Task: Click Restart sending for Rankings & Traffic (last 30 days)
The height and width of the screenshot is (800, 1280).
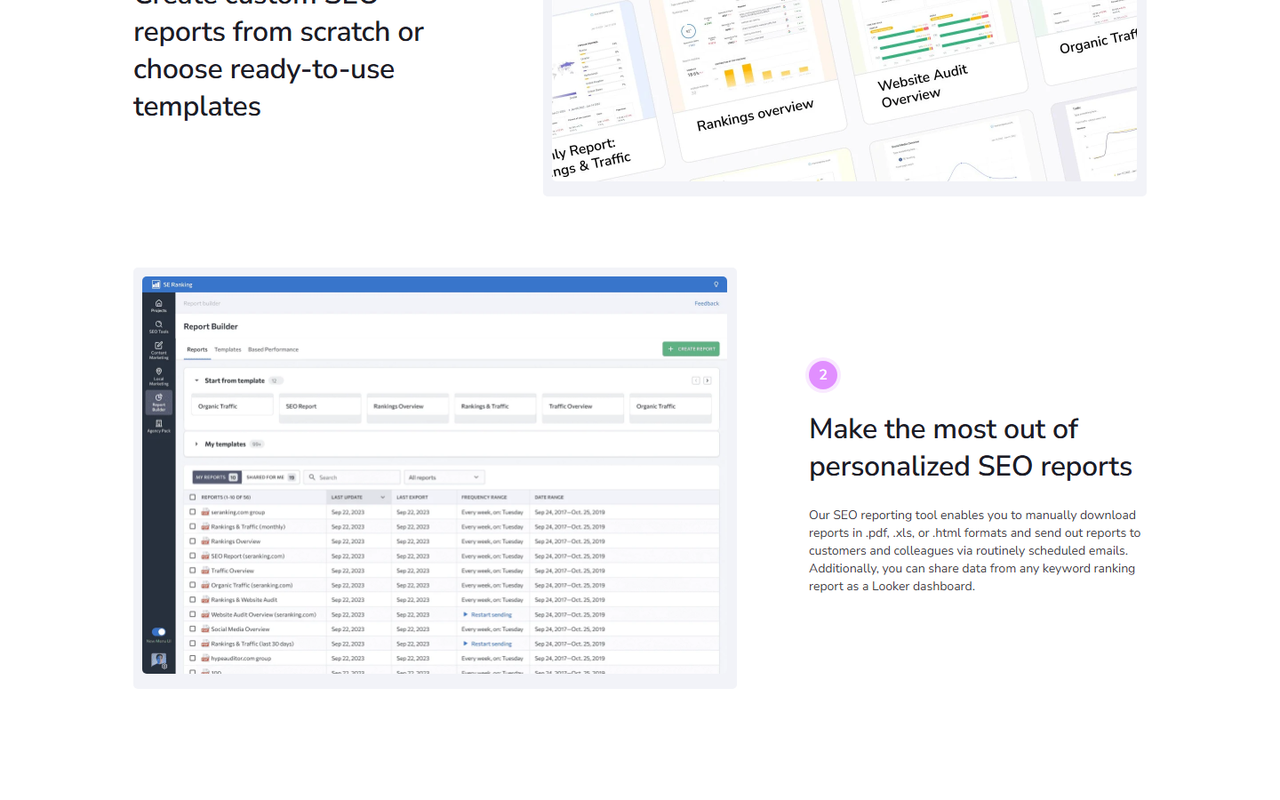Action: coord(491,644)
